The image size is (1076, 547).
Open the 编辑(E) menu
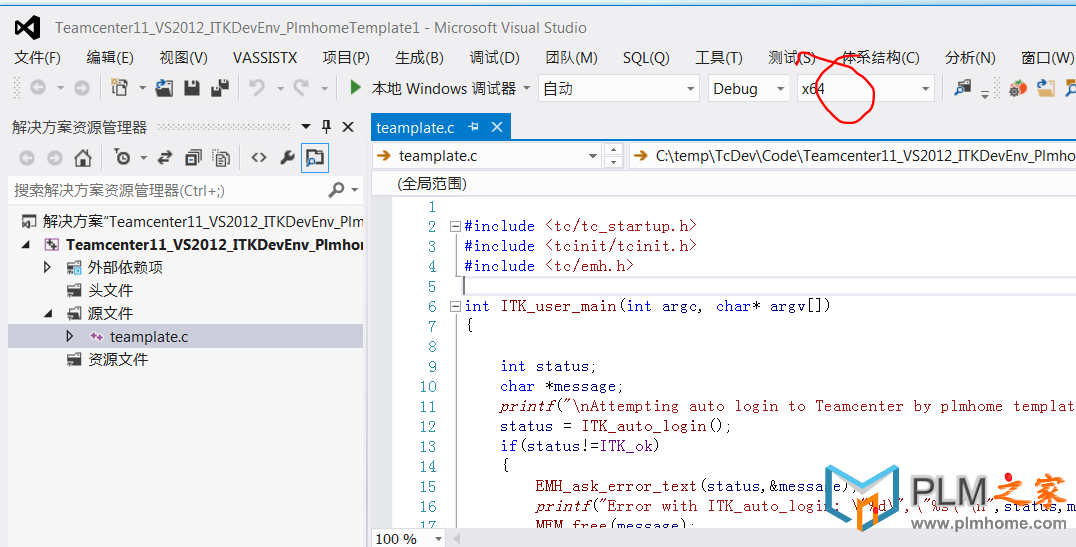click(110, 58)
